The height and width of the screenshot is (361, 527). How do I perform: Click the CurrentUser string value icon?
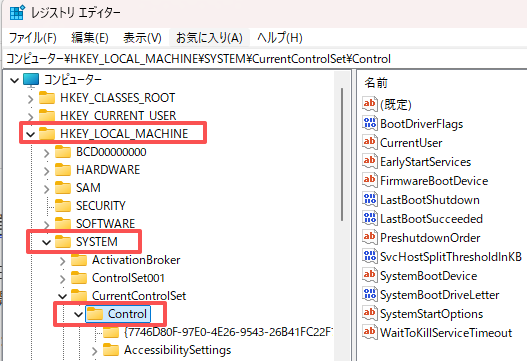tap(370, 142)
